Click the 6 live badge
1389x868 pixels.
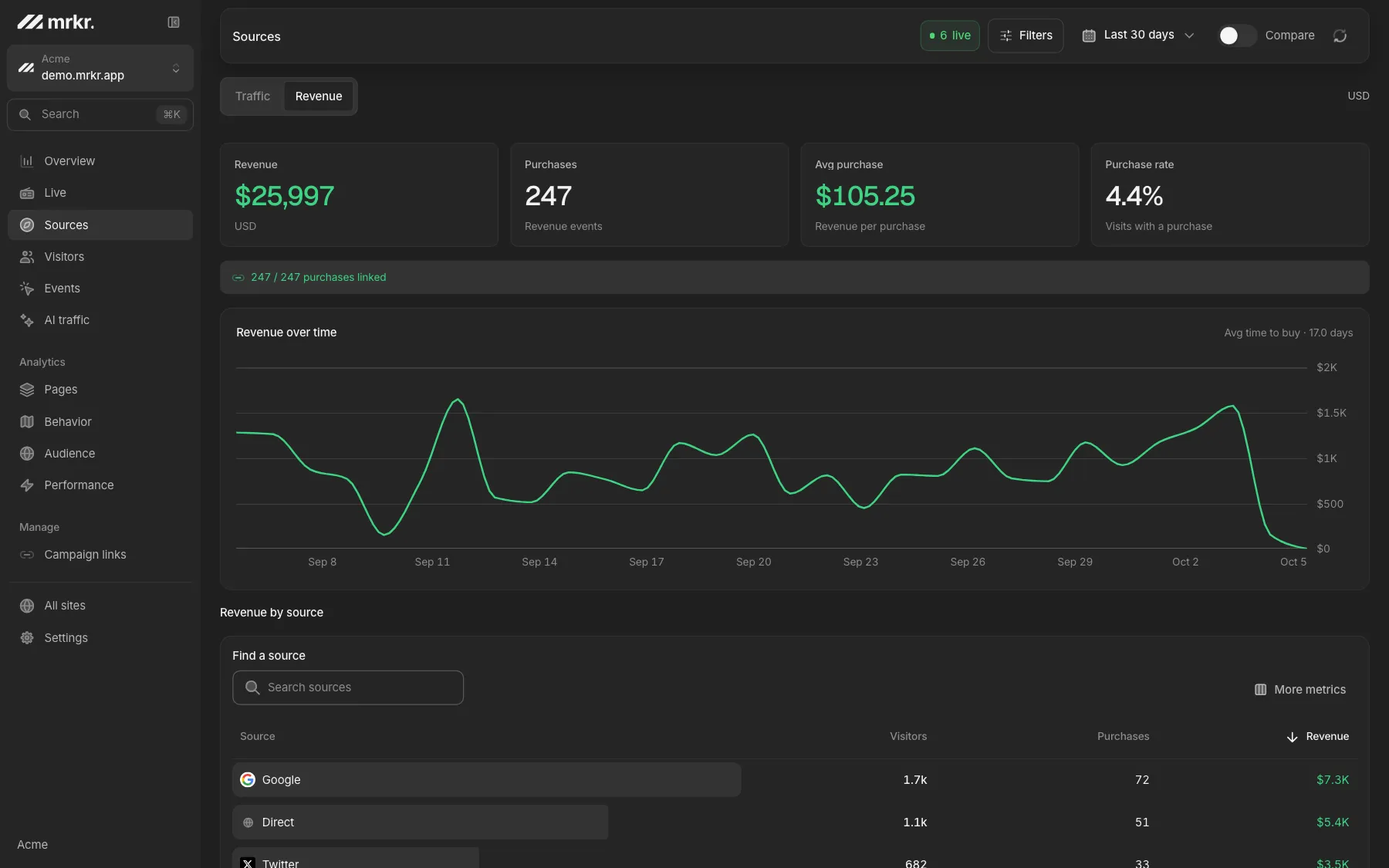pos(950,35)
